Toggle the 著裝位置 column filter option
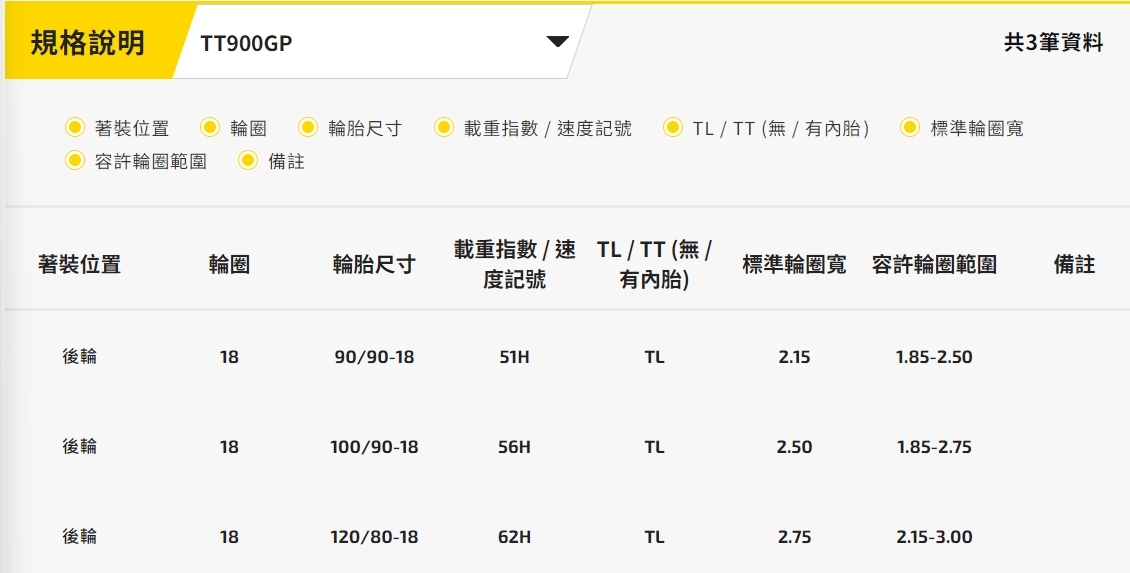The width and height of the screenshot is (1130, 573). point(75,128)
